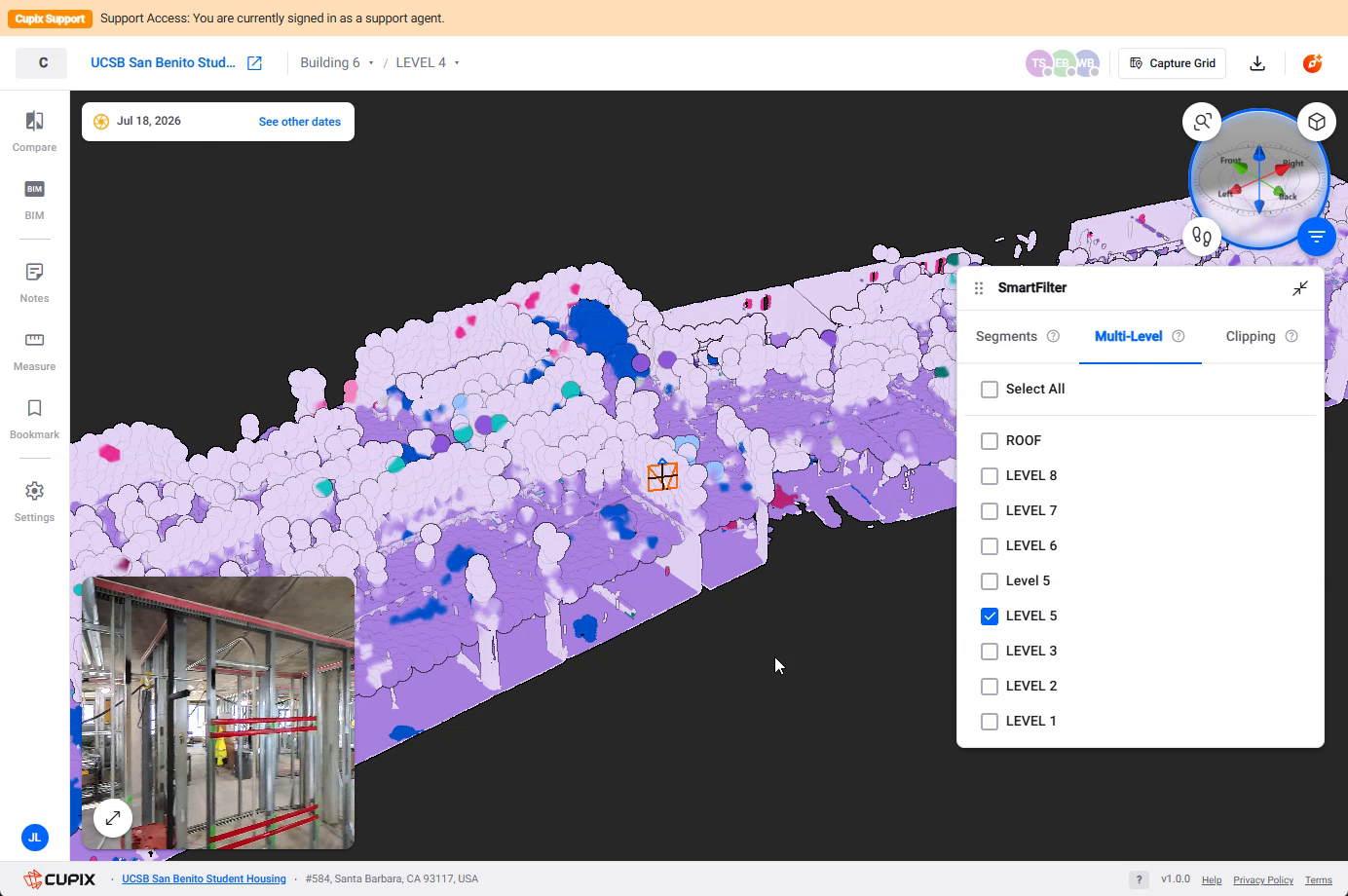1348x896 pixels.
Task: Open the Building 6 dropdown
Action: (x=337, y=63)
